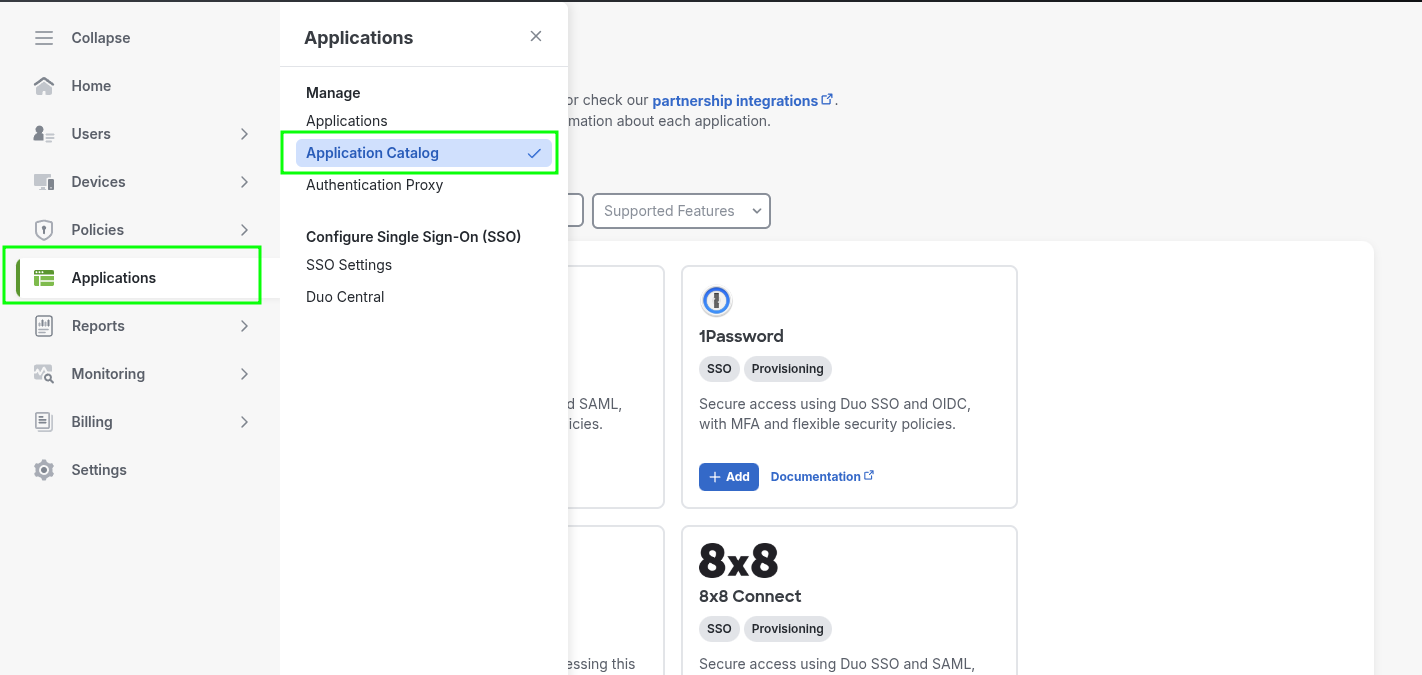Click the Configure Single Sign-On (SSO) heading
The height and width of the screenshot is (675, 1422).
coord(414,237)
